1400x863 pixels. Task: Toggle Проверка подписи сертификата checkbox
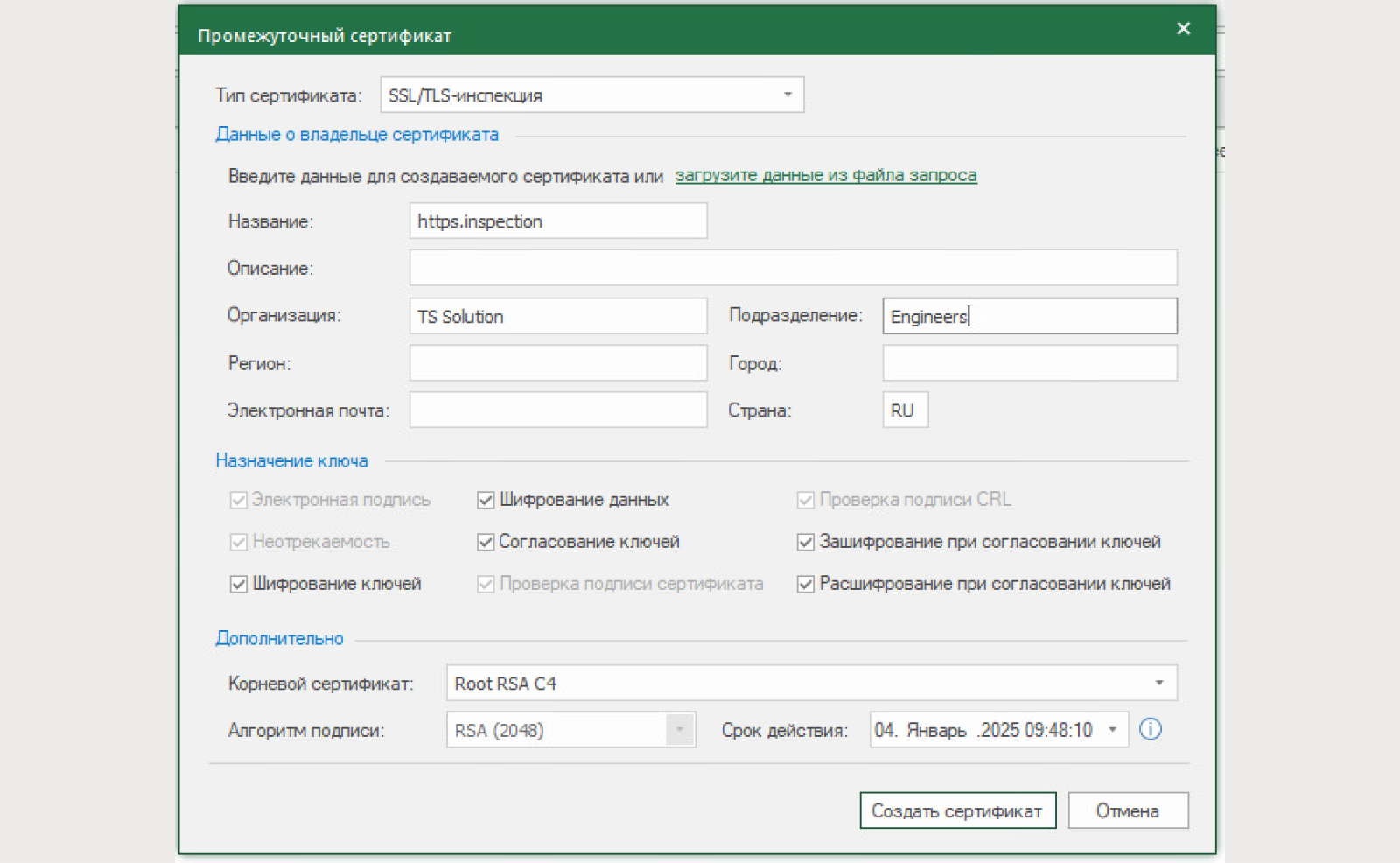486,584
